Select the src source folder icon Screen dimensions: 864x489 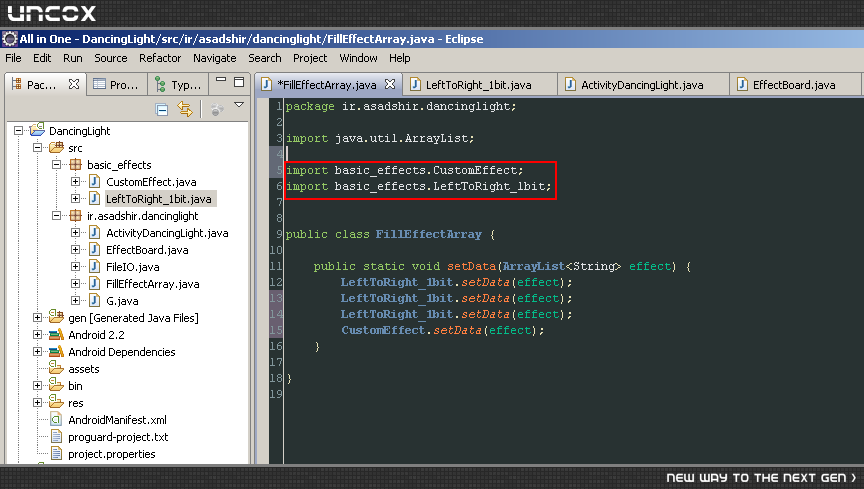click(x=56, y=147)
